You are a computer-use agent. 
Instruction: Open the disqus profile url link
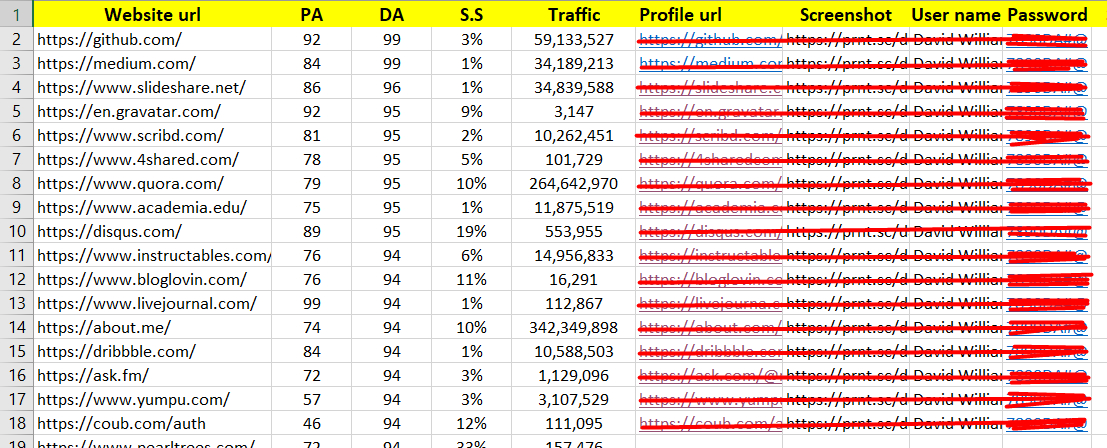point(710,231)
